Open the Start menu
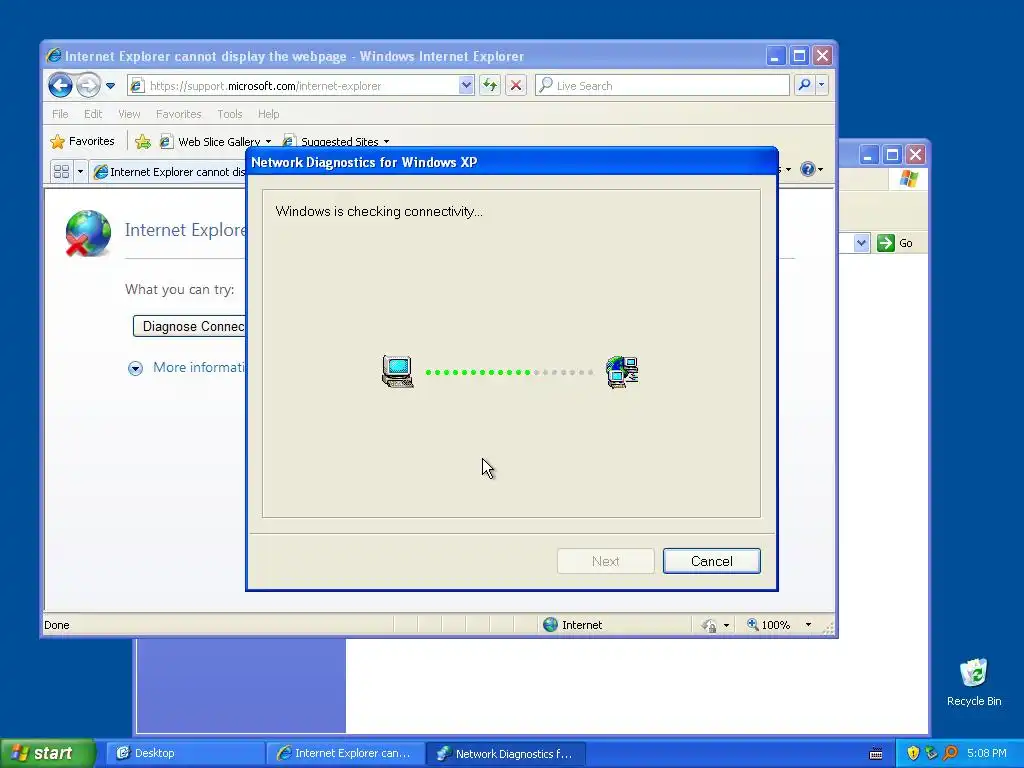 48,753
